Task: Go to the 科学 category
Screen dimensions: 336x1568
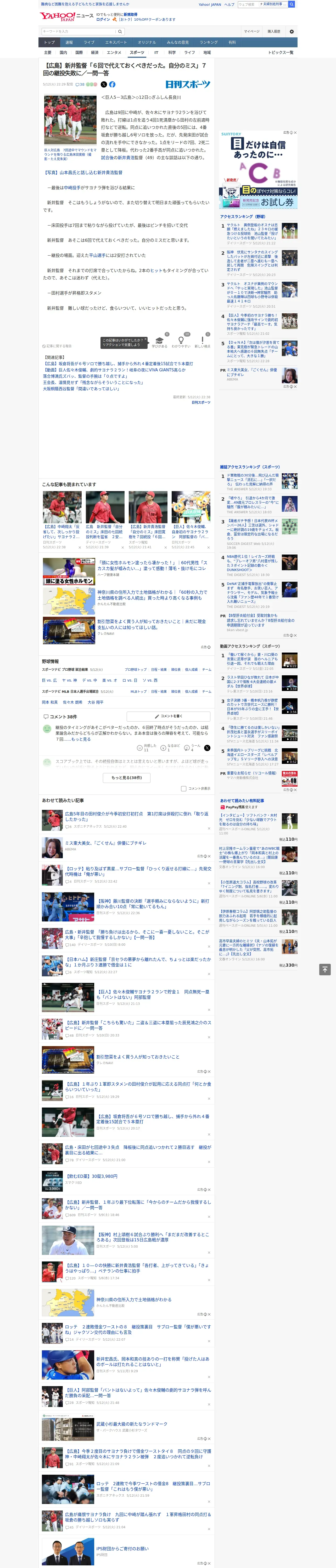Action: pyautogui.click(x=172, y=52)
